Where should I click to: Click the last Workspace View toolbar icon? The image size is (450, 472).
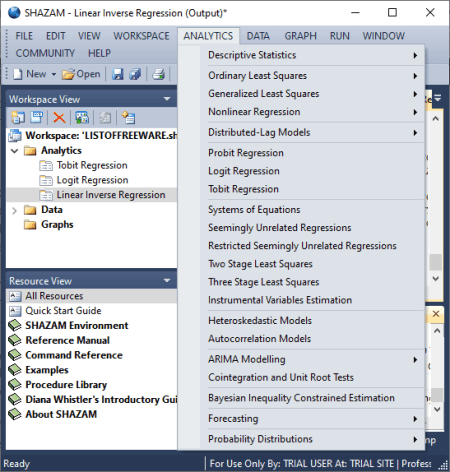128,117
